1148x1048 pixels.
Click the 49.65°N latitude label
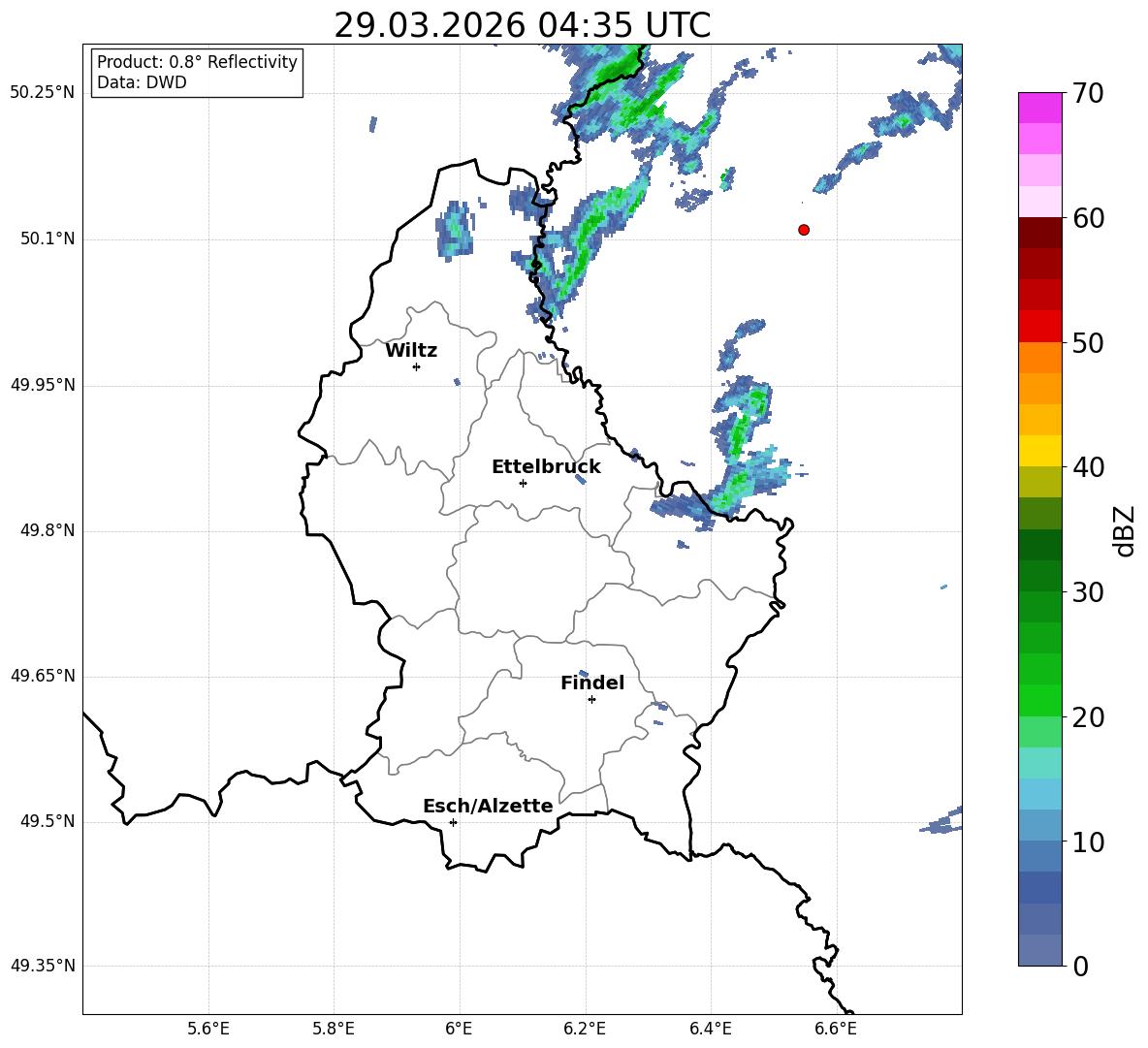pos(43,675)
